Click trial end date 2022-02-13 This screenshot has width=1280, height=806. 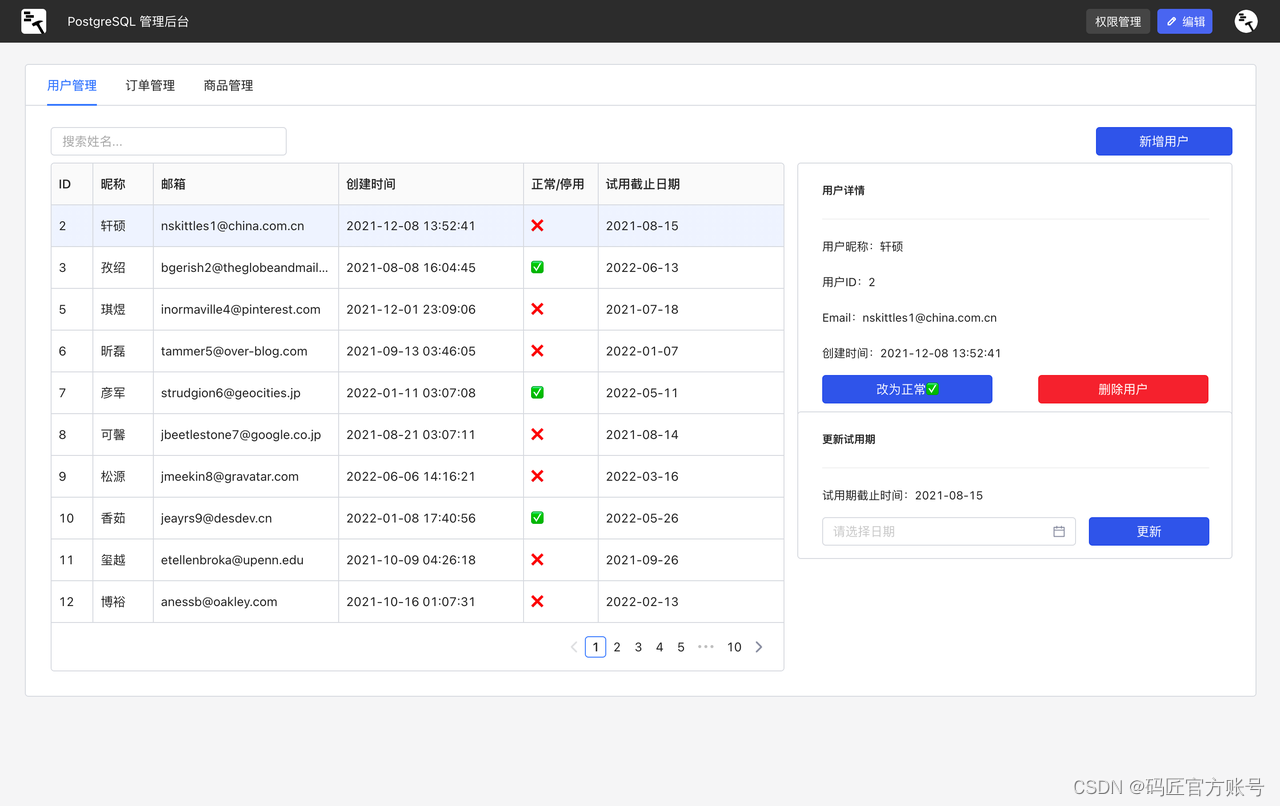[642, 602]
